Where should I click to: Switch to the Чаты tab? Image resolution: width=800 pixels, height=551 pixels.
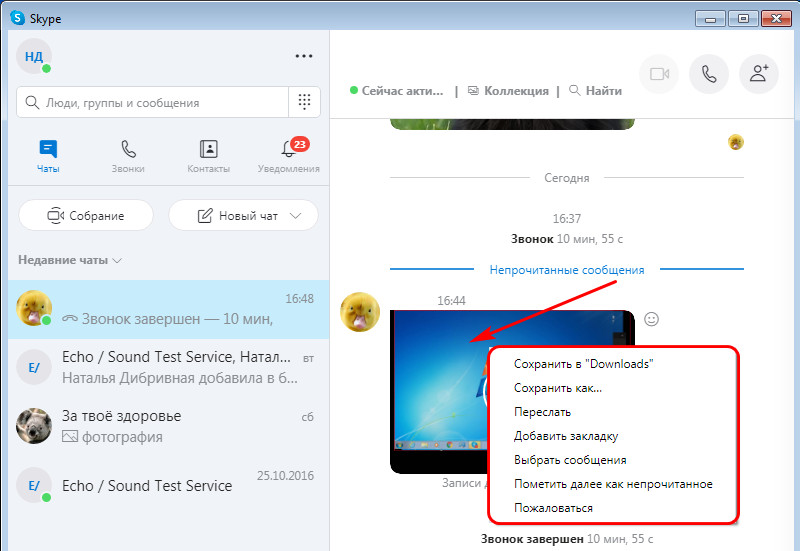pos(48,157)
